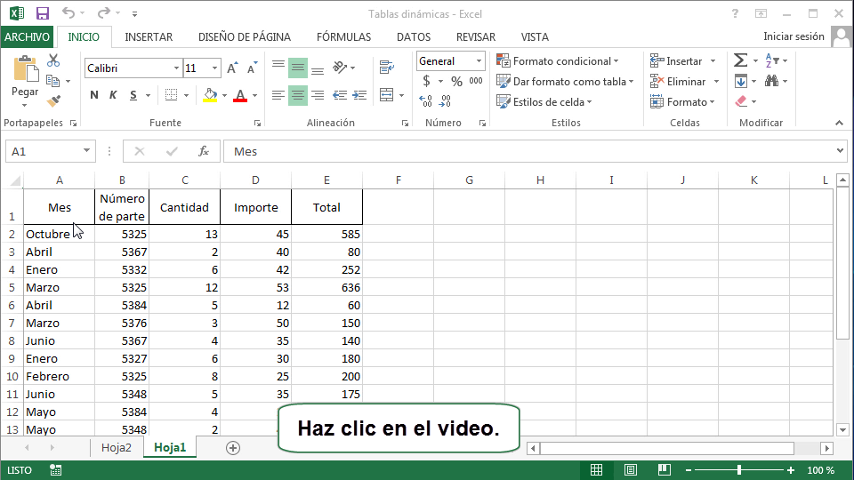Collapse the ribbon with the arrow
Viewport: 854px width, 480px height.
(x=839, y=123)
